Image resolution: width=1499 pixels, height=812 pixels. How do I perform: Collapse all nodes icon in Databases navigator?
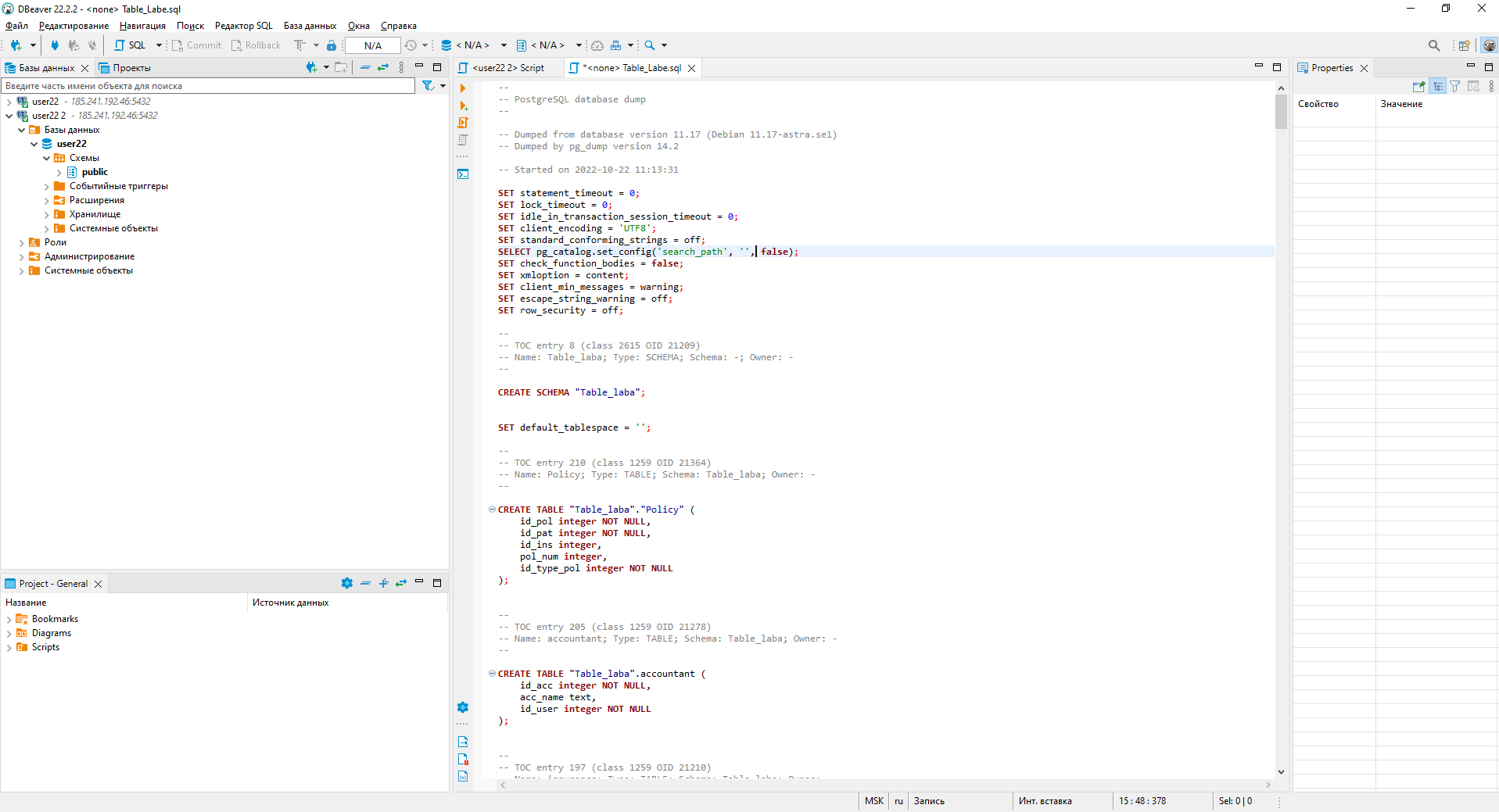pyautogui.click(x=365, y=68)
